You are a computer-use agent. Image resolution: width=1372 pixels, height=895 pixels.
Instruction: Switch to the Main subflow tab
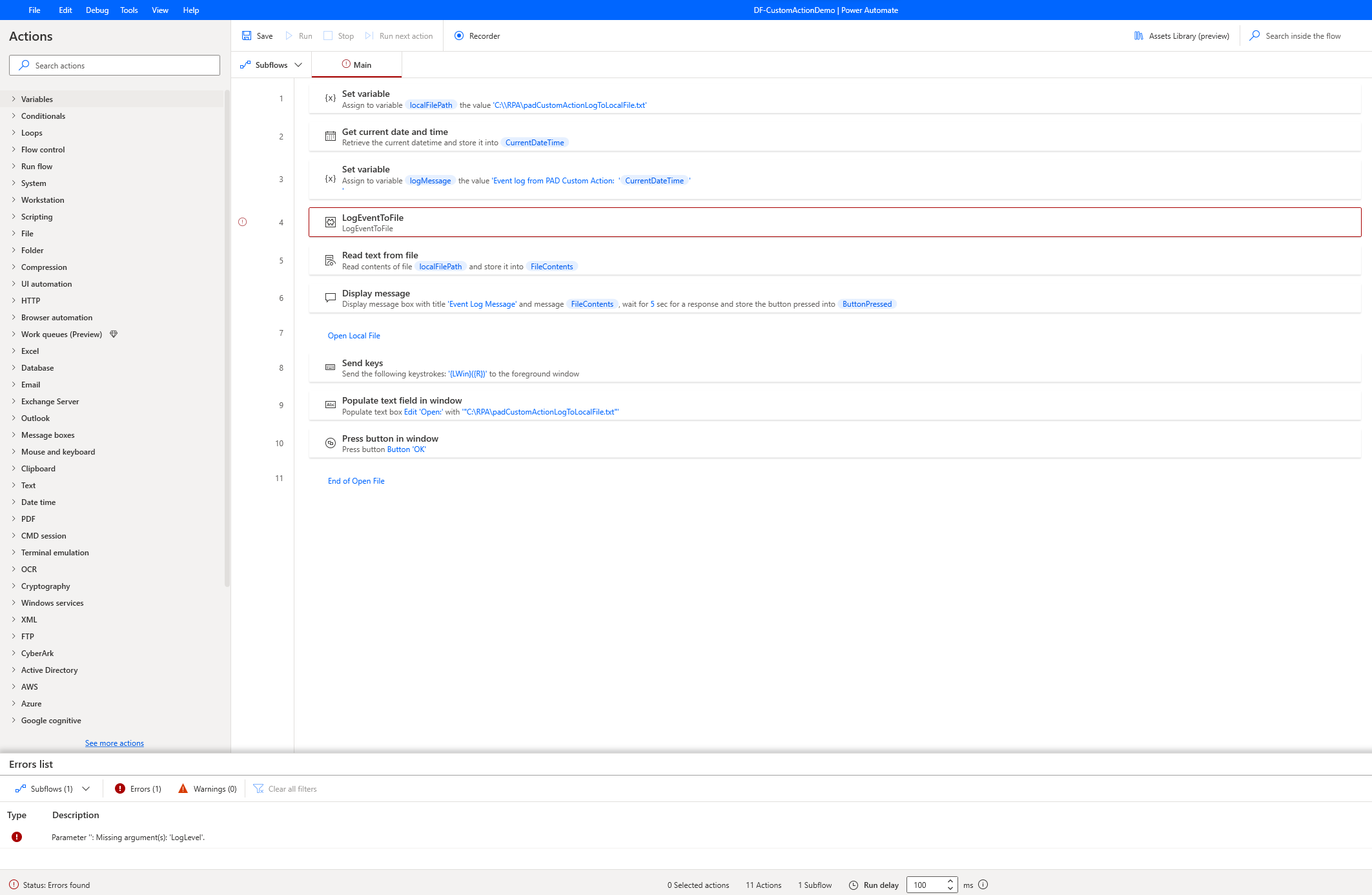point(356,65)
